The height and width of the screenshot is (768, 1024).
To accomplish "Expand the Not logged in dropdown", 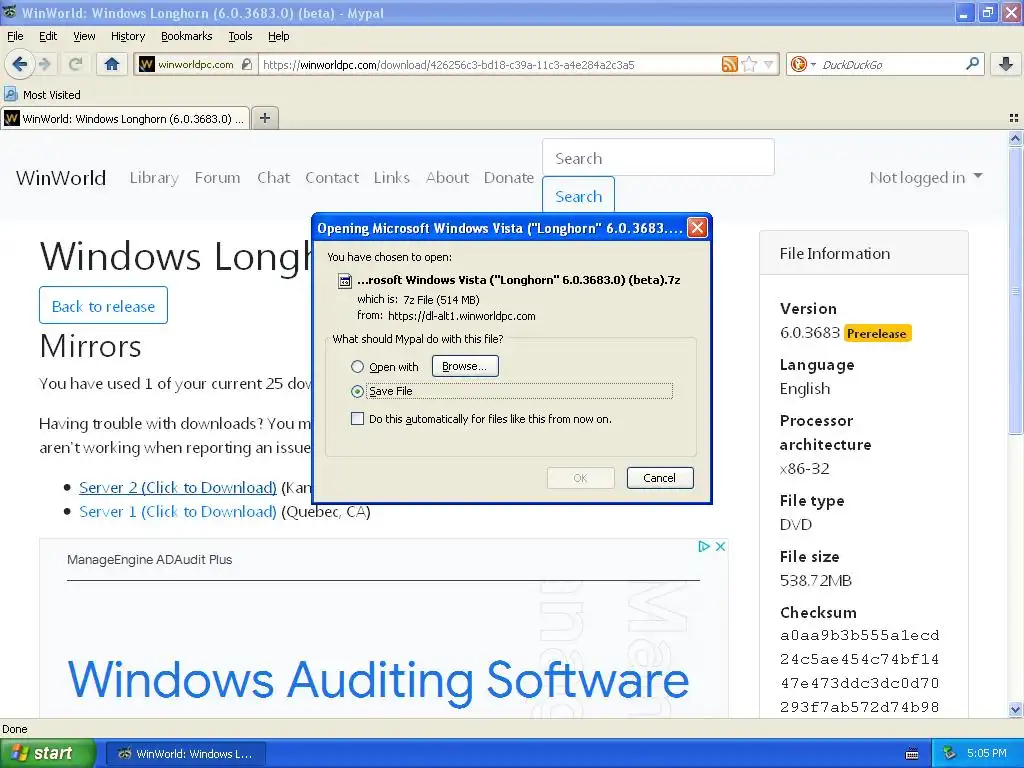I will coord(925,178).
